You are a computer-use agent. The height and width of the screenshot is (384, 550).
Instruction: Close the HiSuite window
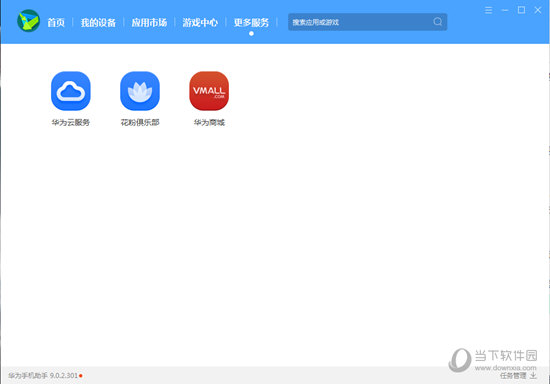[538, 10]
